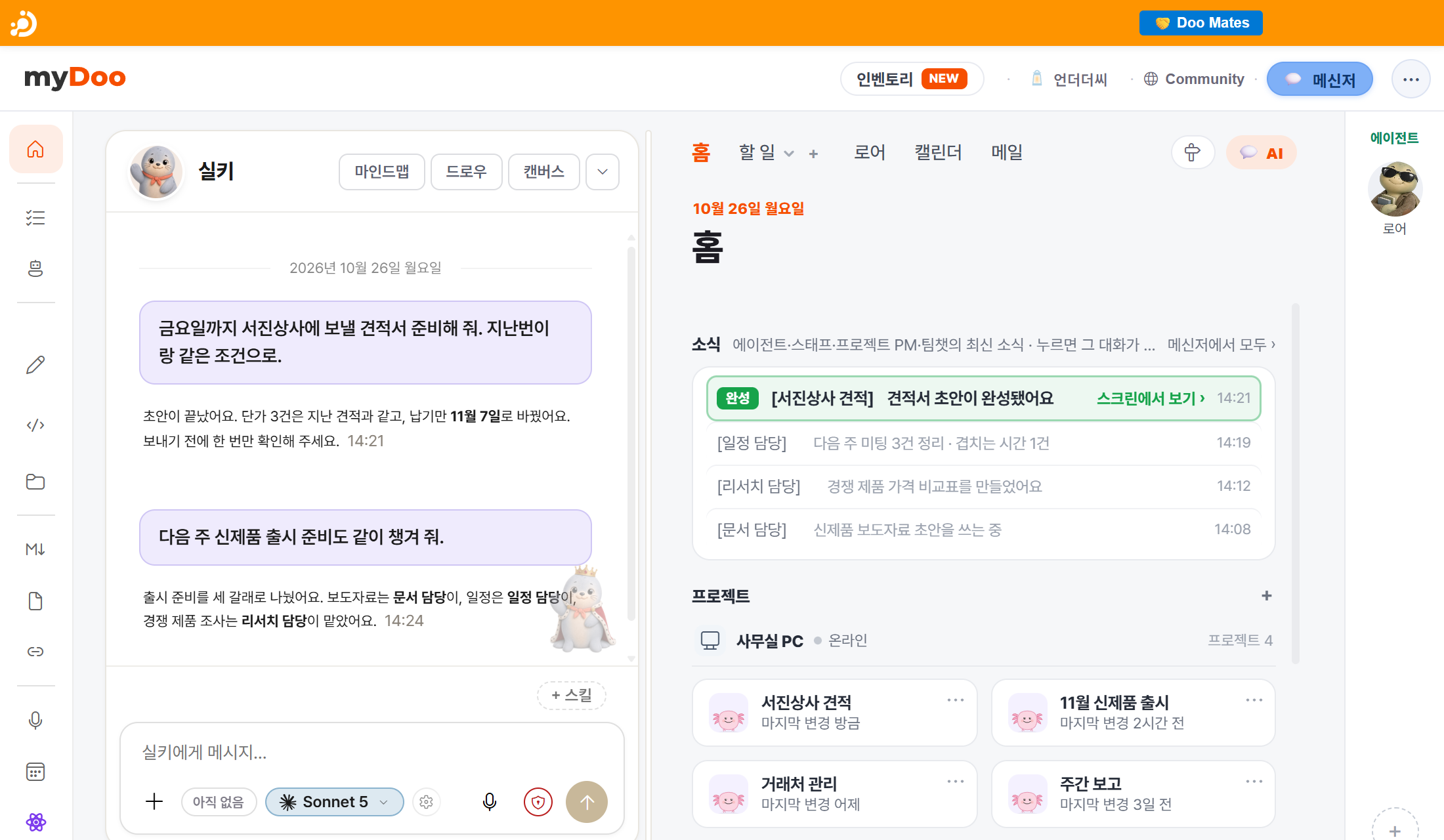Send message with the arrow-up button
Screen dimensions: 1444x840
pyautogui.click(x=587, y=802)
